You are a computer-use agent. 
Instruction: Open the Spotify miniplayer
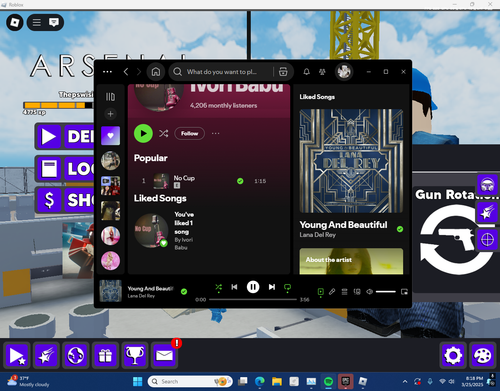404,292
